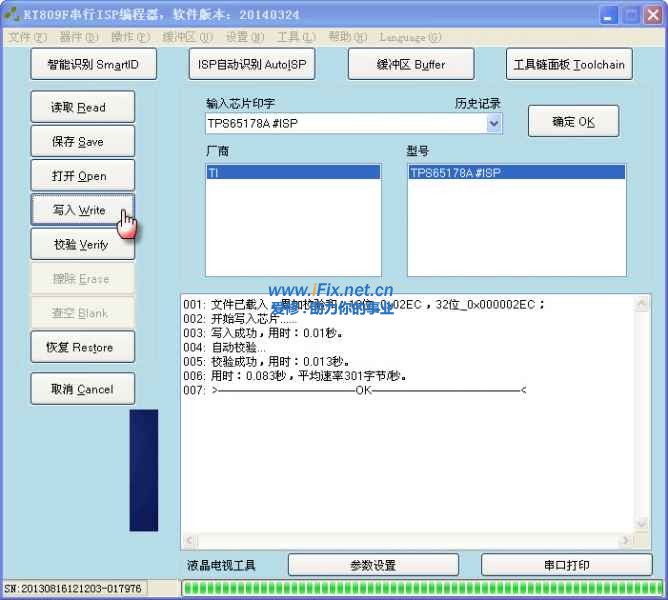Screen dimensions: 668x600
Task: Open the Toolchain panel button
Action: tap(568, 64)
